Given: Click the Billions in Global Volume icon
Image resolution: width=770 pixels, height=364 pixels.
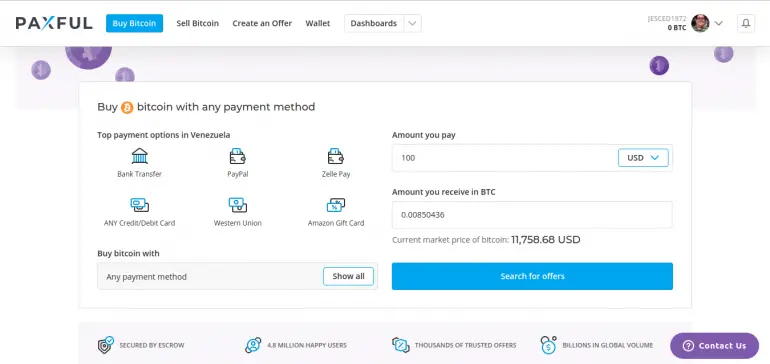Looking at the screenshot, I should 548,345.
